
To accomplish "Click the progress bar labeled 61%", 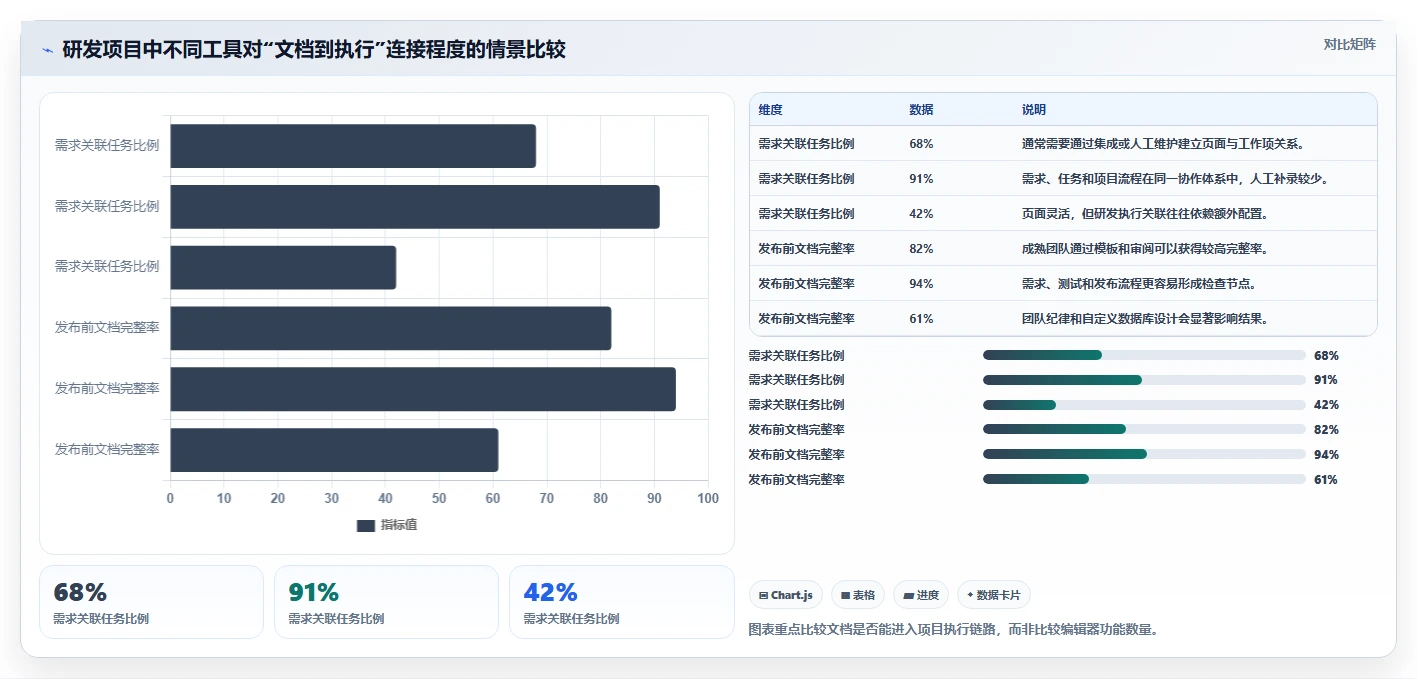I will tap(1144, 479).
